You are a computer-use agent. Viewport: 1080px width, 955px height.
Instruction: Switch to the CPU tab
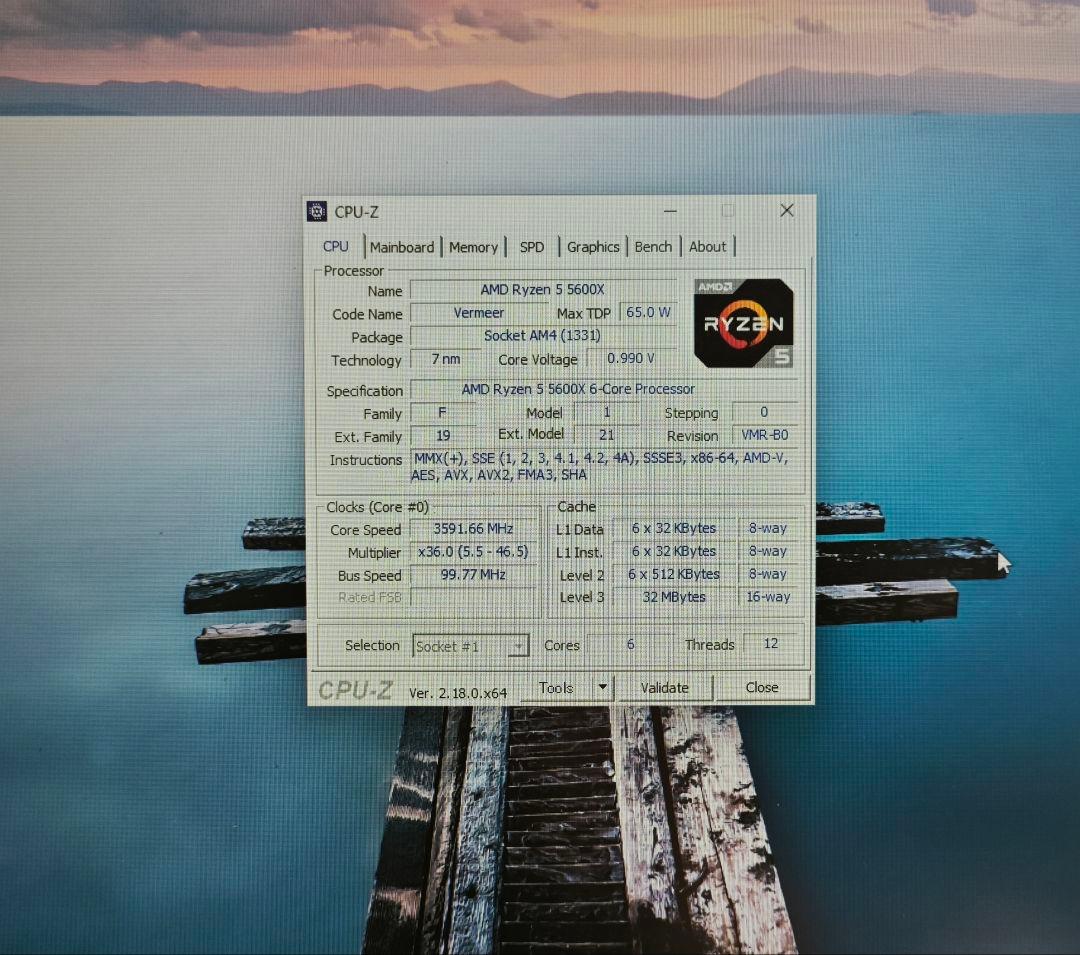[335, 246]
